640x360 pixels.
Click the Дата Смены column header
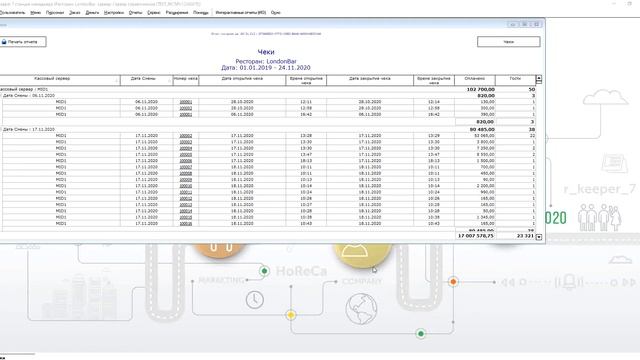point(146,80)
